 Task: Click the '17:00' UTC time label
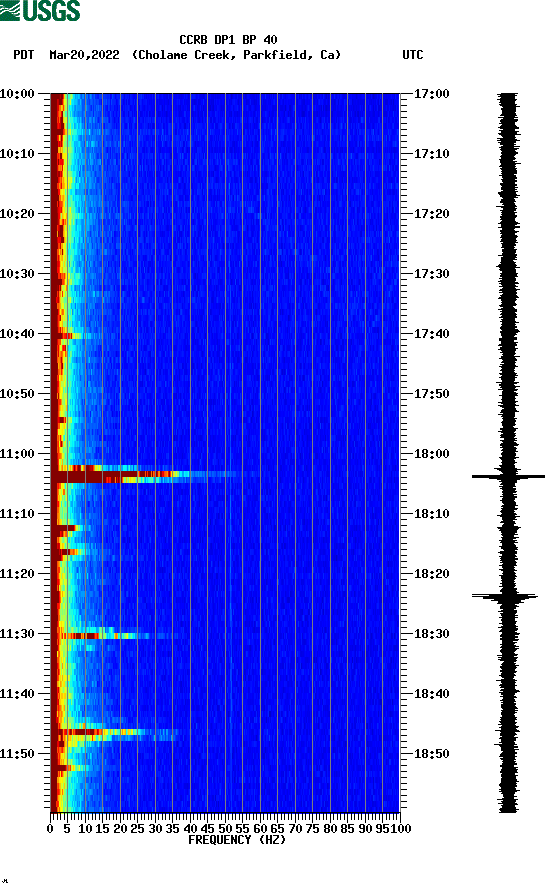pyautogui.click(x=431, y=93)
